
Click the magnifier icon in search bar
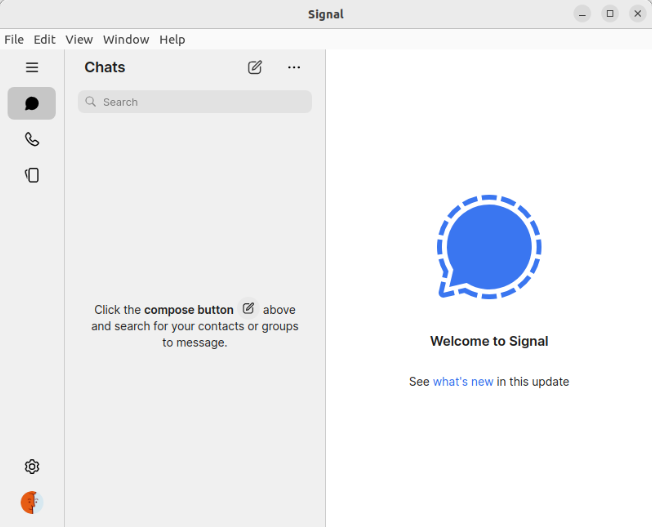[x=90, y=101]
